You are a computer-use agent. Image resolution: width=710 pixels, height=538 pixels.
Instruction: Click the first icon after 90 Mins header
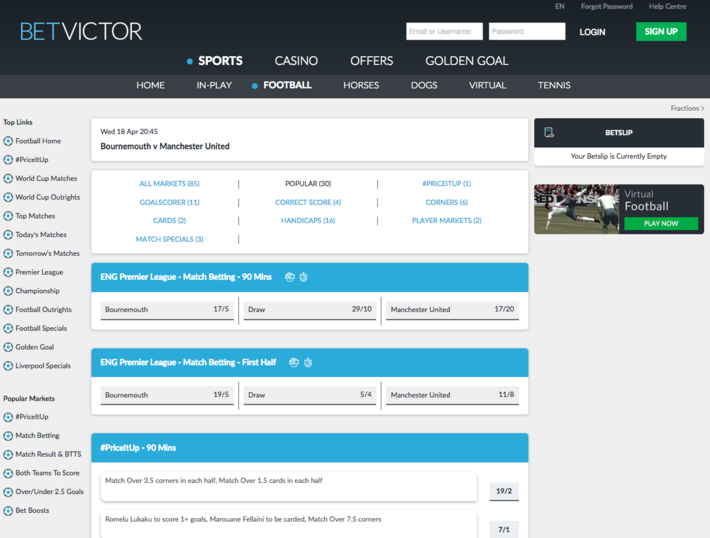click(290, 277)
